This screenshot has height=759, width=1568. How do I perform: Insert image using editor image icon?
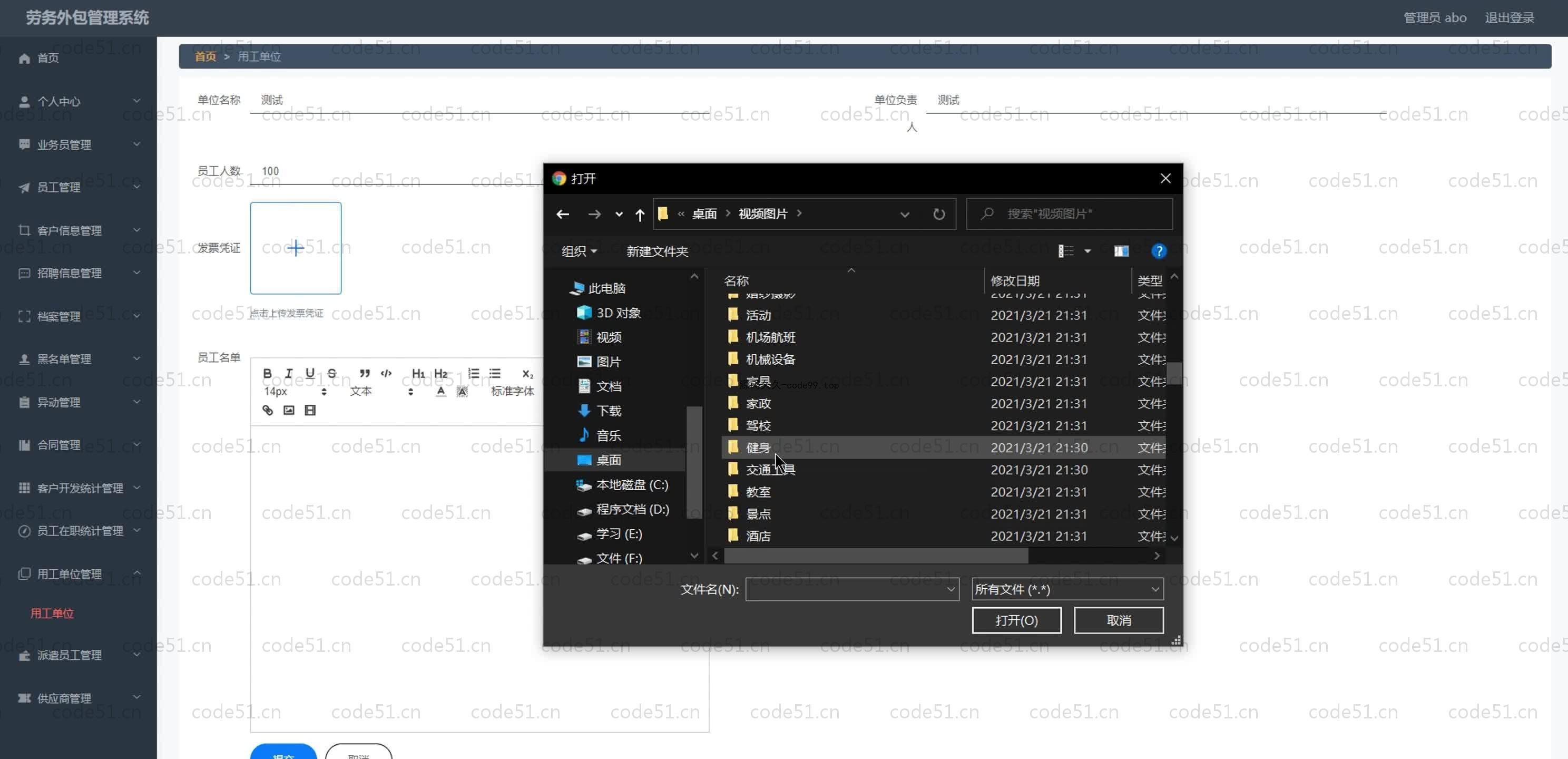[289, 410]
